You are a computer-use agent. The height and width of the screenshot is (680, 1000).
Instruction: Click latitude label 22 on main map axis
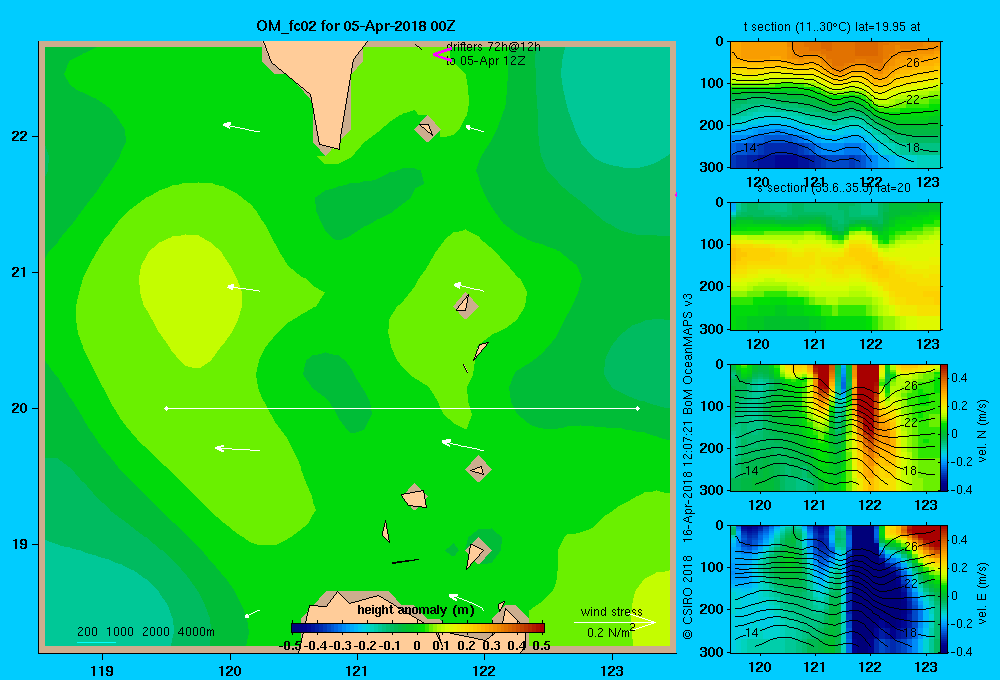pos(18,136)
